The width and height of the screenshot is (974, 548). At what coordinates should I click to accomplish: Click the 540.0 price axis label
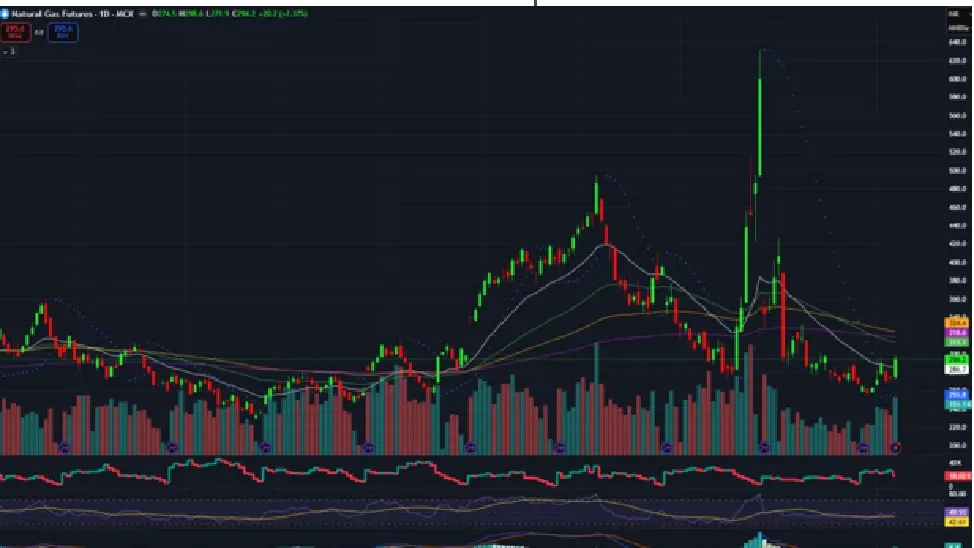957,134
